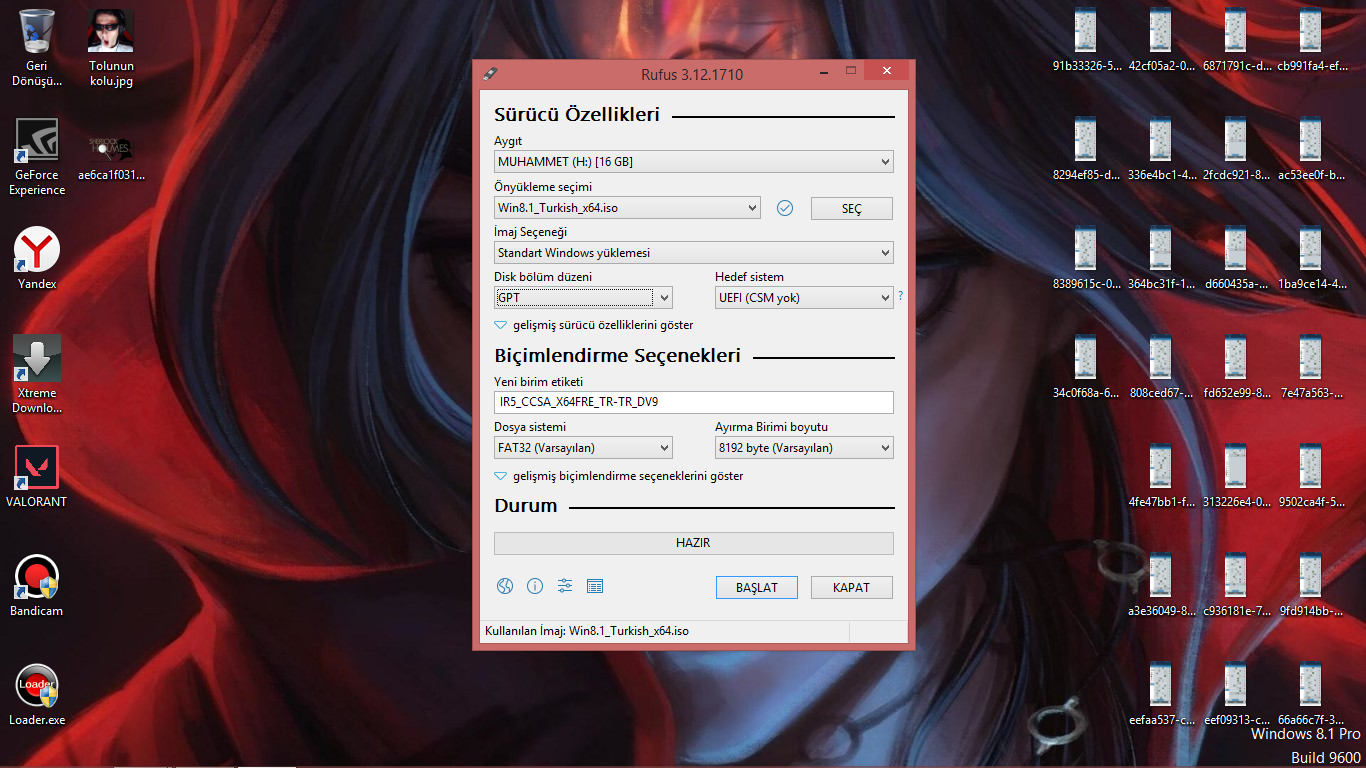
Task: Select the 34c0f68a desktop file
Action: point(1087,368)
